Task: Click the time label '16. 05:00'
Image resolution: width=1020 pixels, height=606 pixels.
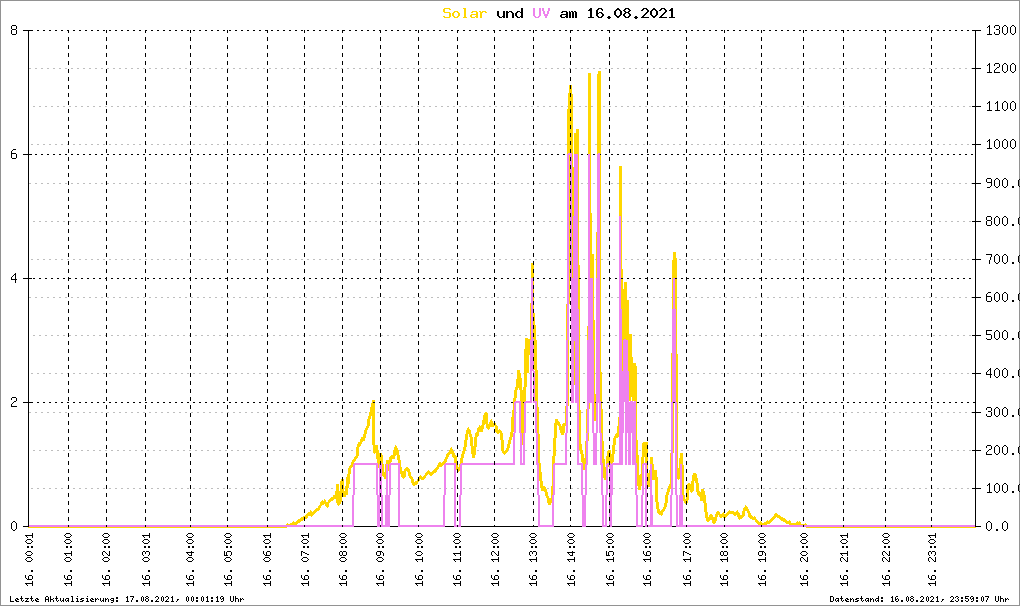Action: [x=228, y=560]
